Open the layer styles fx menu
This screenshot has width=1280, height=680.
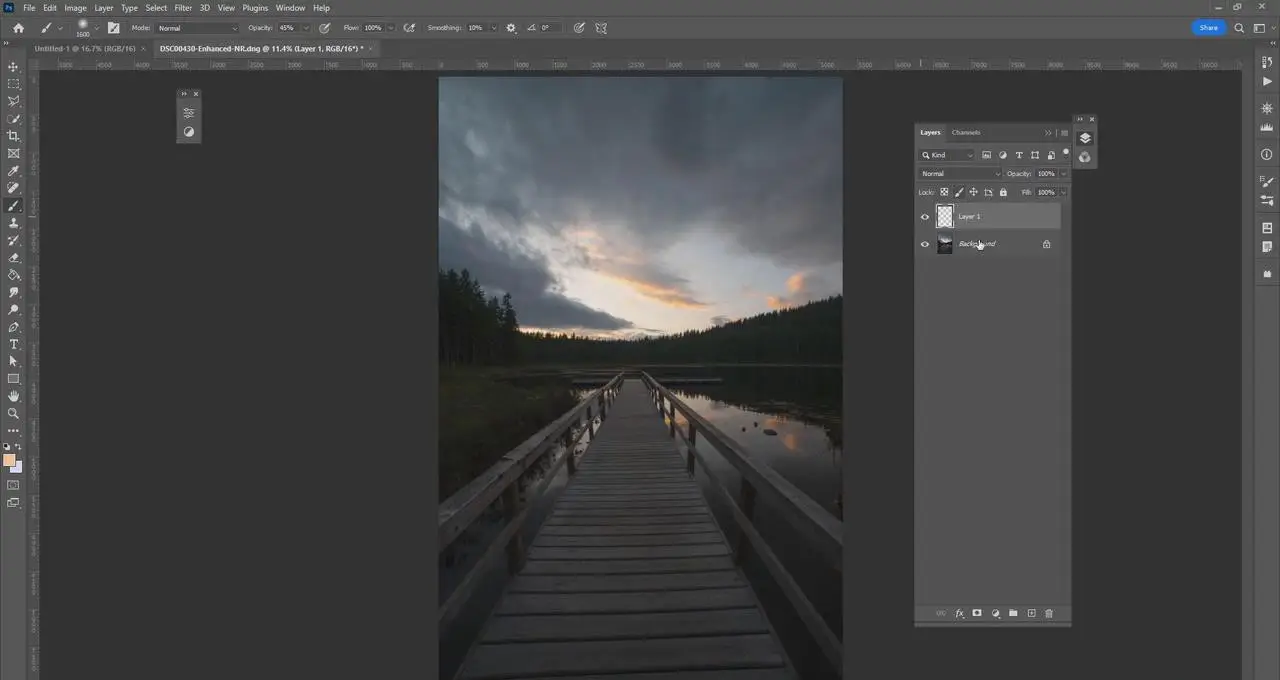click(x=959, y=613)
